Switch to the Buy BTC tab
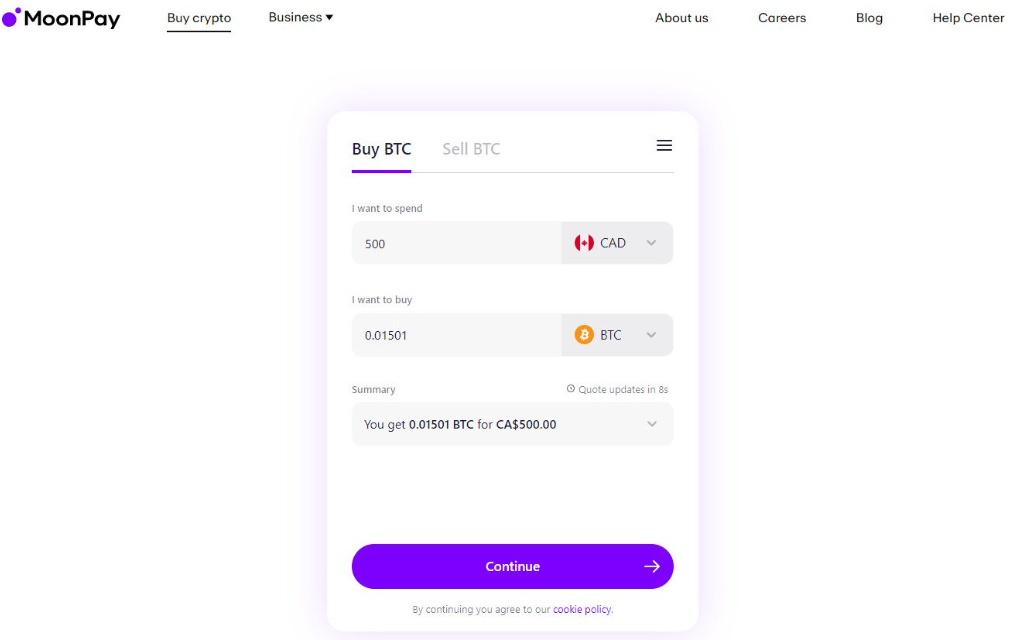This screenshot has height=640, width=1030. [x=381, y=148]
